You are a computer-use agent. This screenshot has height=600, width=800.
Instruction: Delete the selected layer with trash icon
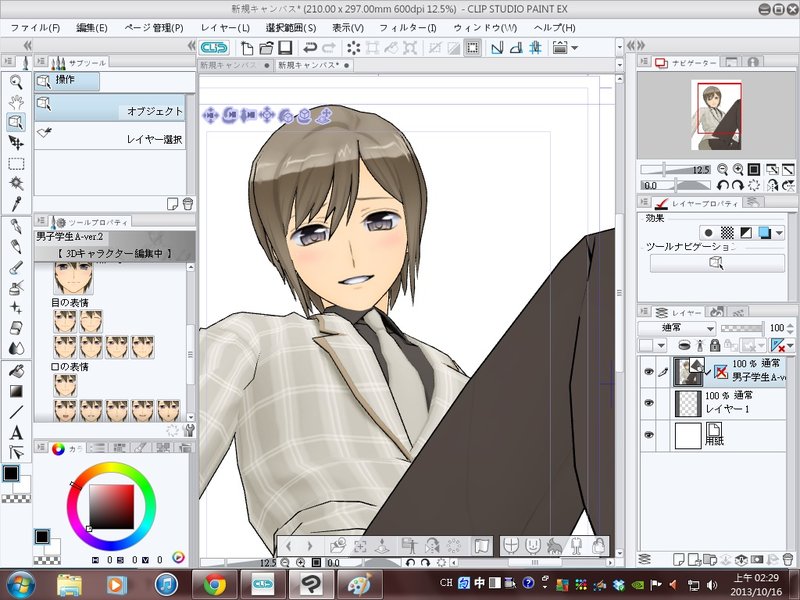(x=788, y=560)
